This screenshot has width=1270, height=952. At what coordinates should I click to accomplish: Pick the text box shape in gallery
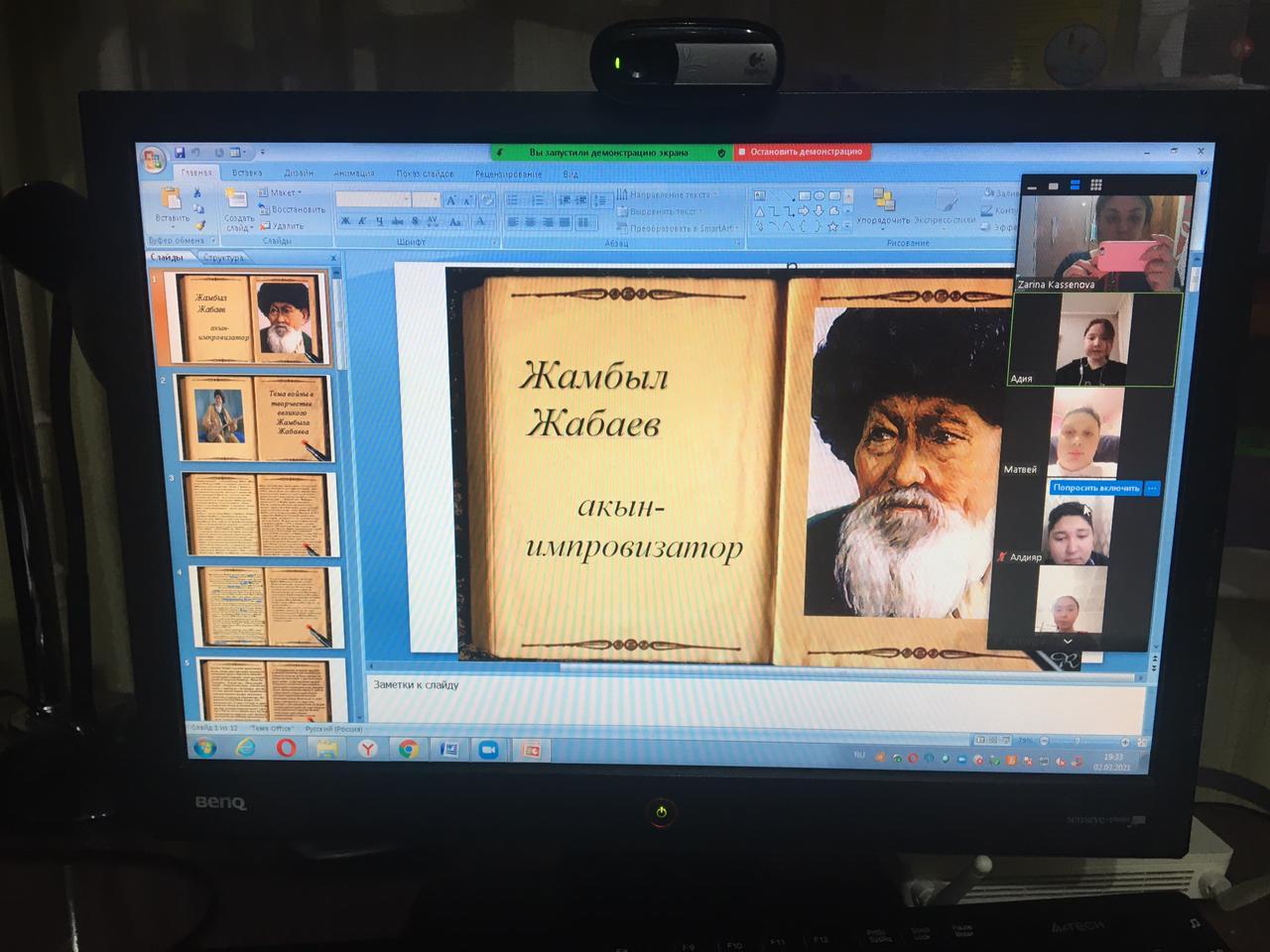tap(759, 195)
